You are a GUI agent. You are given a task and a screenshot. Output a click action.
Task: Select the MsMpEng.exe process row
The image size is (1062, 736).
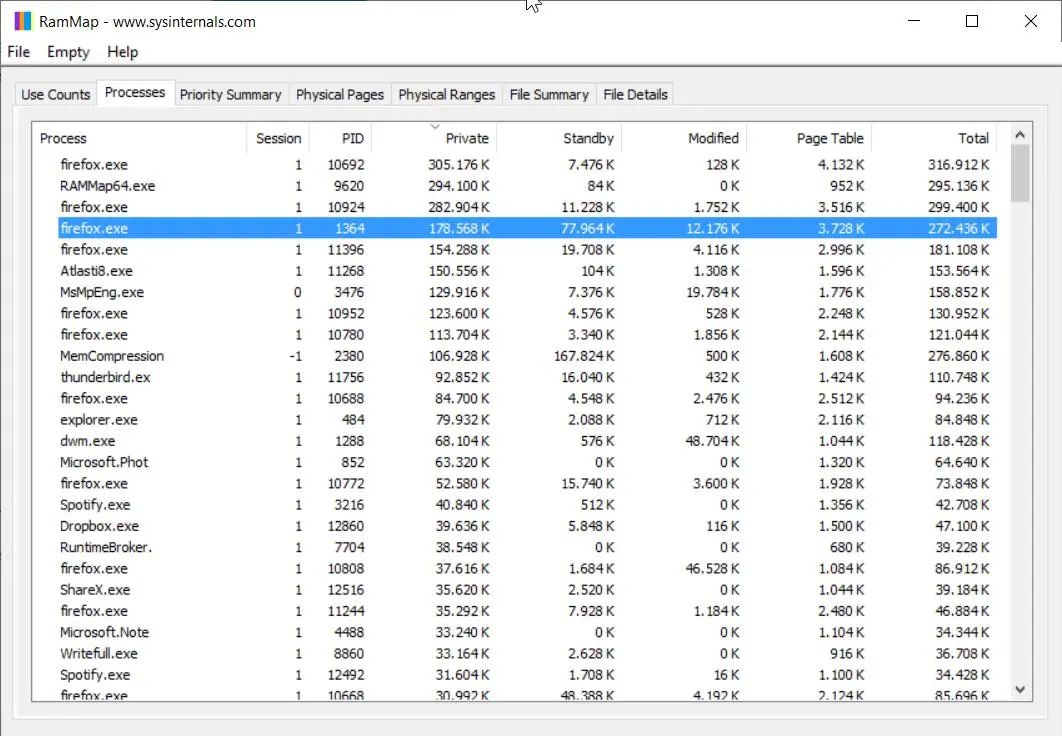[527, 293]
